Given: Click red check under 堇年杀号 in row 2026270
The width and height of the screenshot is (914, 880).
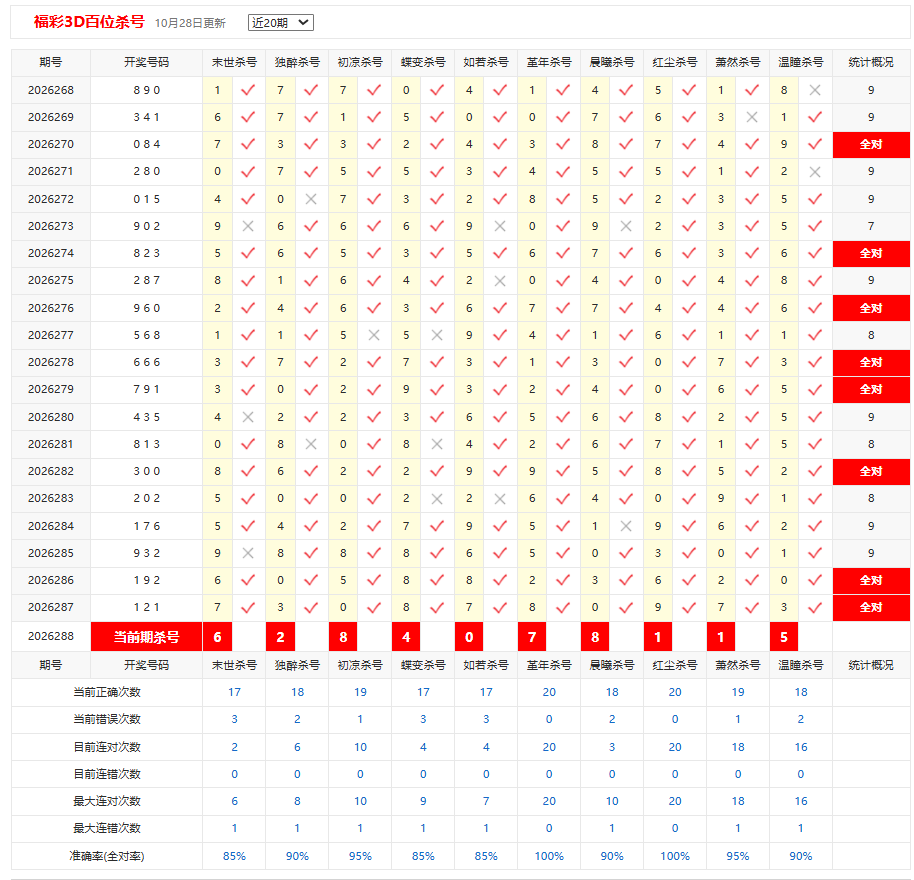Looking at the screenshot, I should pyautogui.click(x=563, y=144).
